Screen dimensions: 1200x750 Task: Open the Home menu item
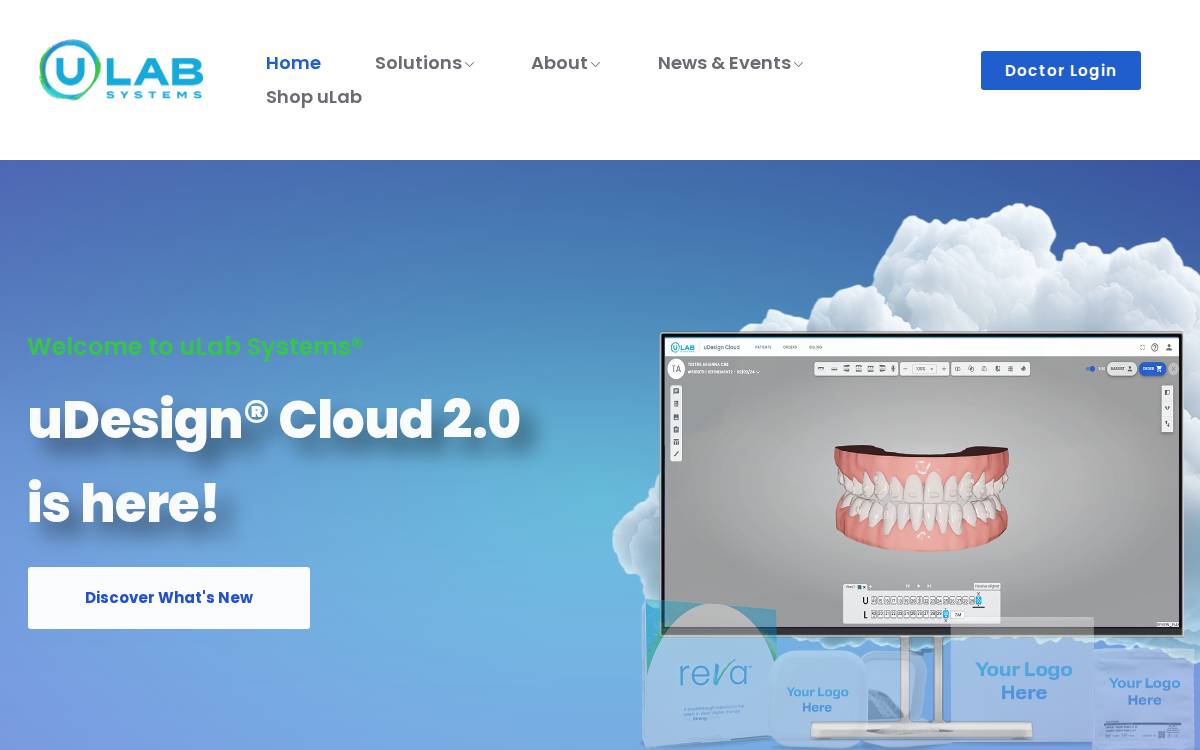click(293, 63)
